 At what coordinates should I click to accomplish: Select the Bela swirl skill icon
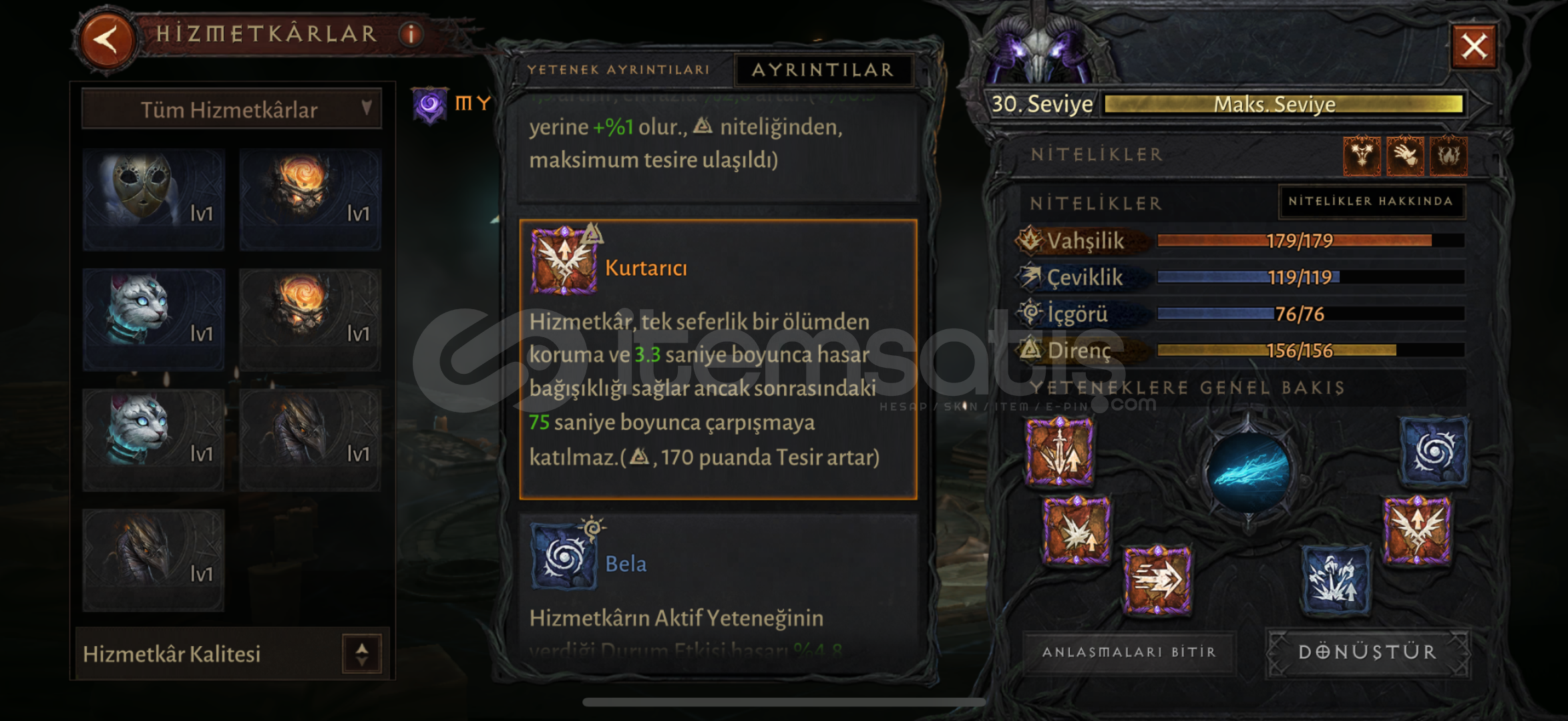pyautogui.click(x=564, y=556)
